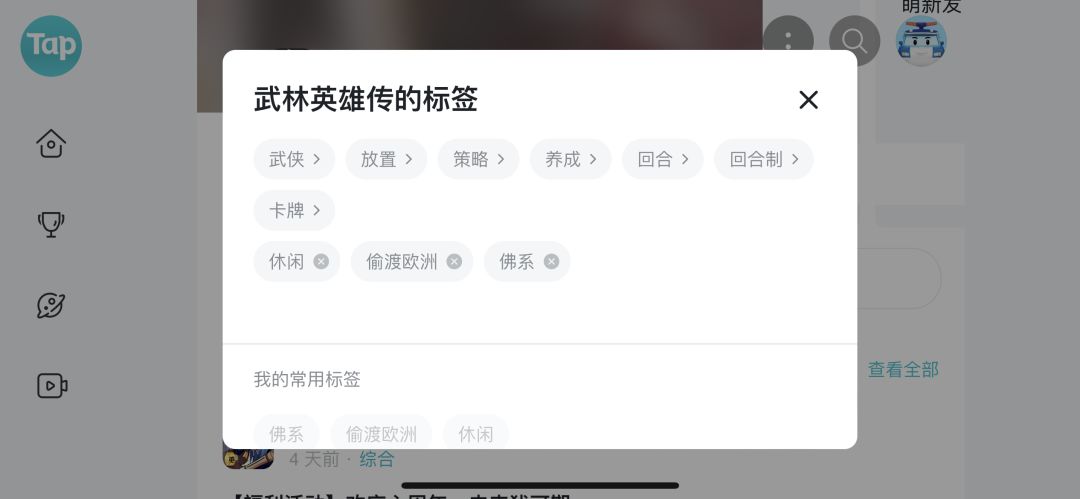Expand the 卡牌 tag chevron
The image size is (1080, 499).
click(x=316, y=210)
